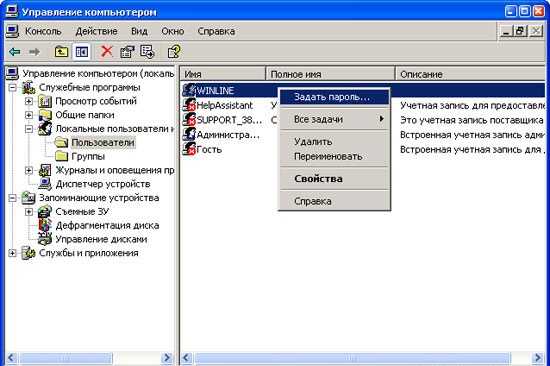The width and height of the screenshot is (550, 366).
Task: Minimize the inner MDI console window
Action: point(506,31)
